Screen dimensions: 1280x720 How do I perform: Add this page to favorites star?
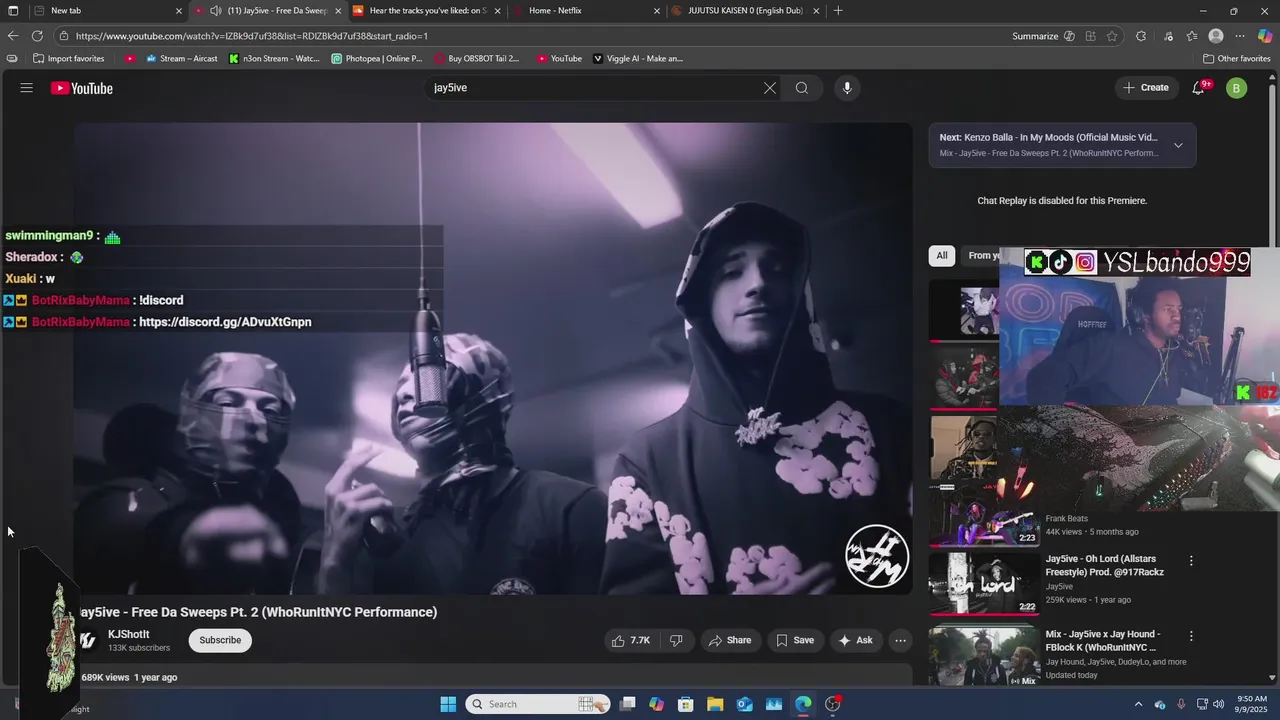[1112, 36]
